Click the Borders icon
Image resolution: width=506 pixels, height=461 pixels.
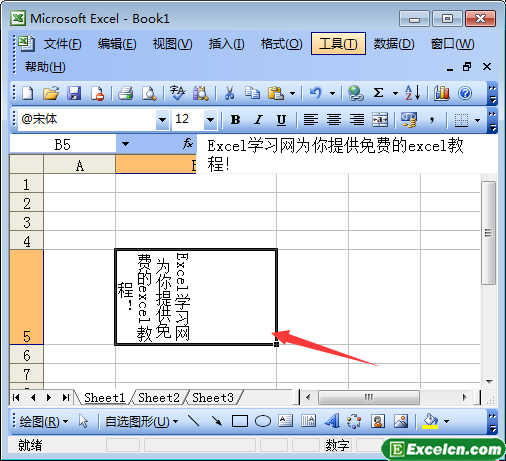(461, 120)
